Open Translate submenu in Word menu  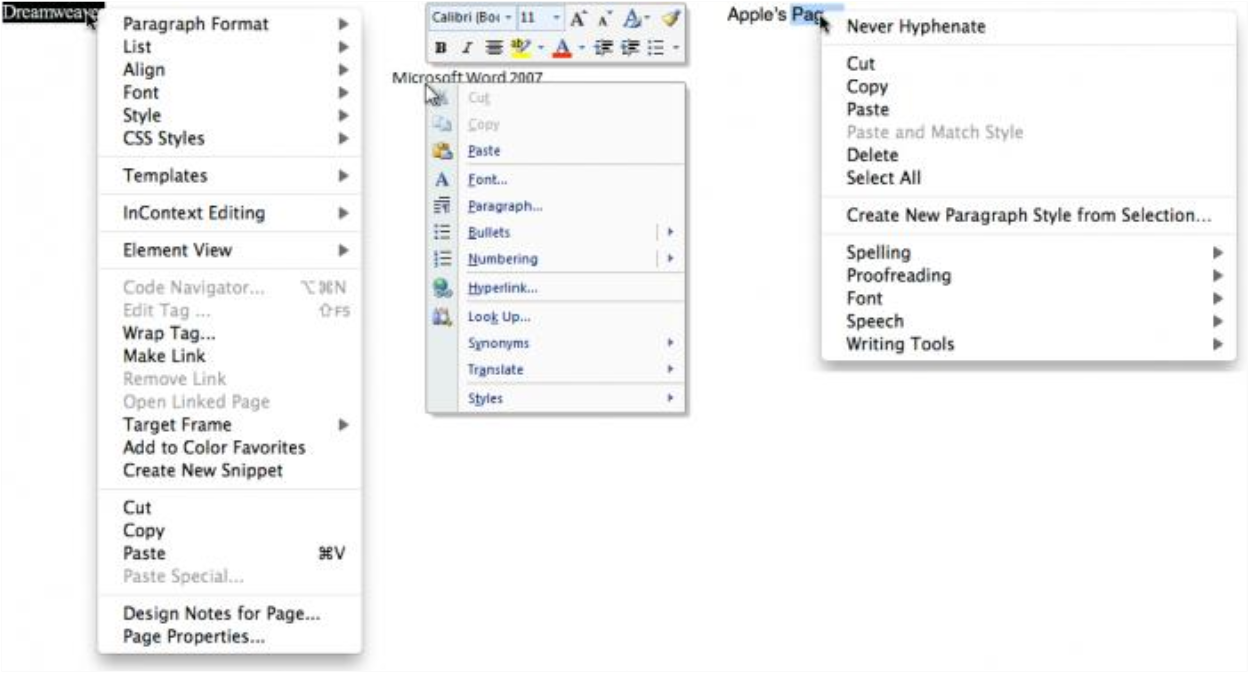(572, 369)
